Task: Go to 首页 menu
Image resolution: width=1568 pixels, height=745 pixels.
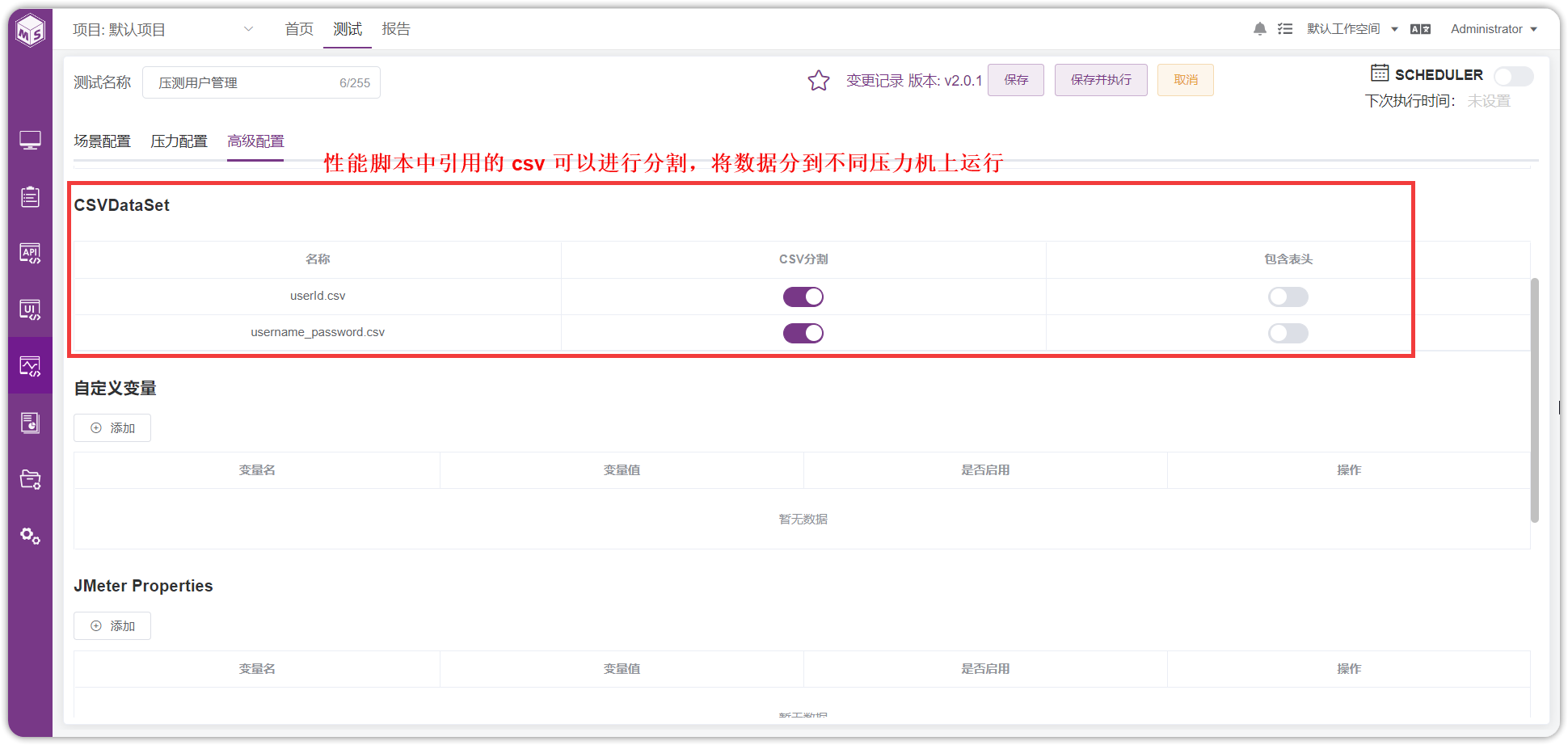Action: (x=299, y=29)
